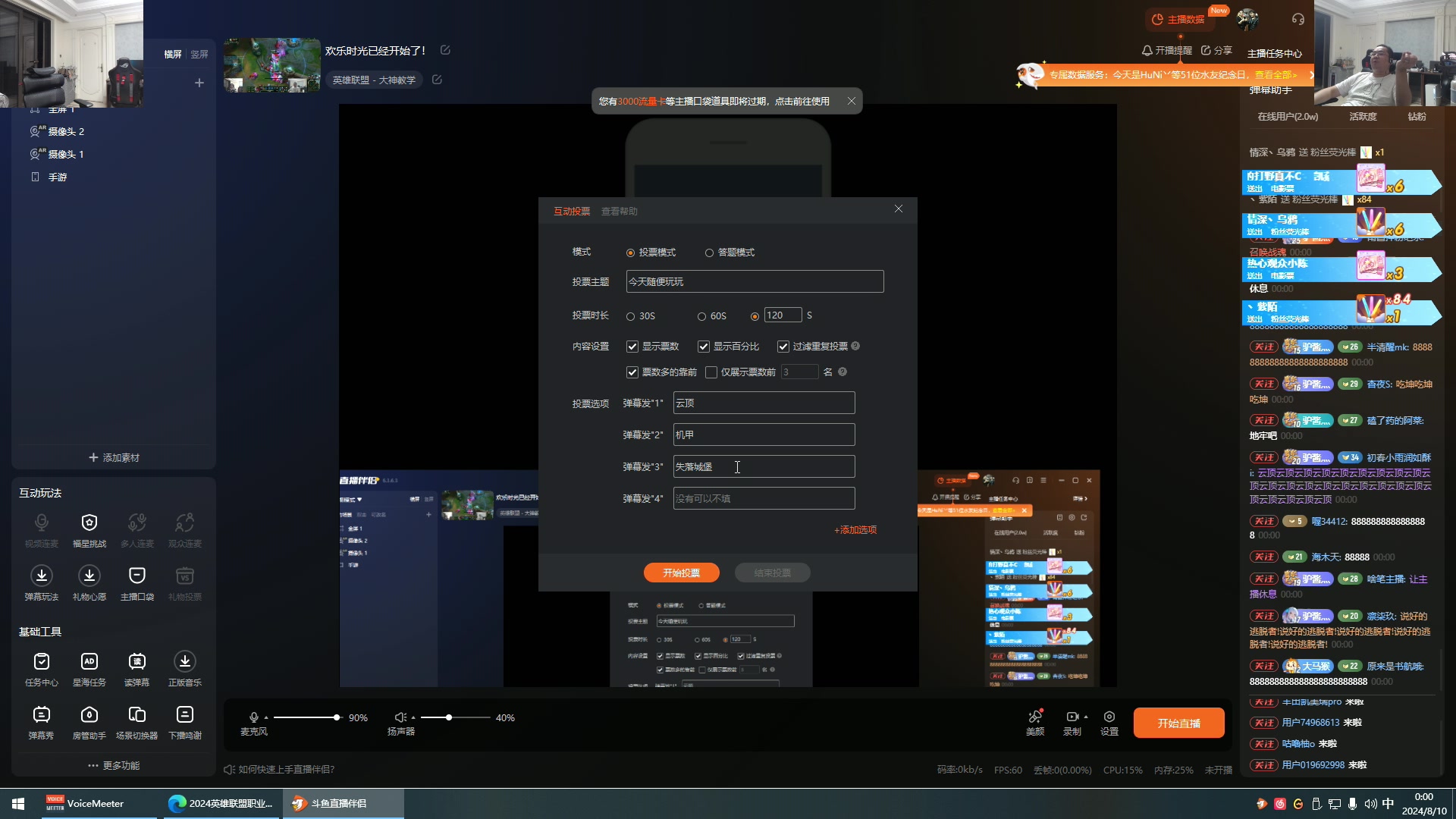Viewport: 1456px width, 819px height.
Task: Click 添加素材 add source button
Action: click(x=114, y=457)
